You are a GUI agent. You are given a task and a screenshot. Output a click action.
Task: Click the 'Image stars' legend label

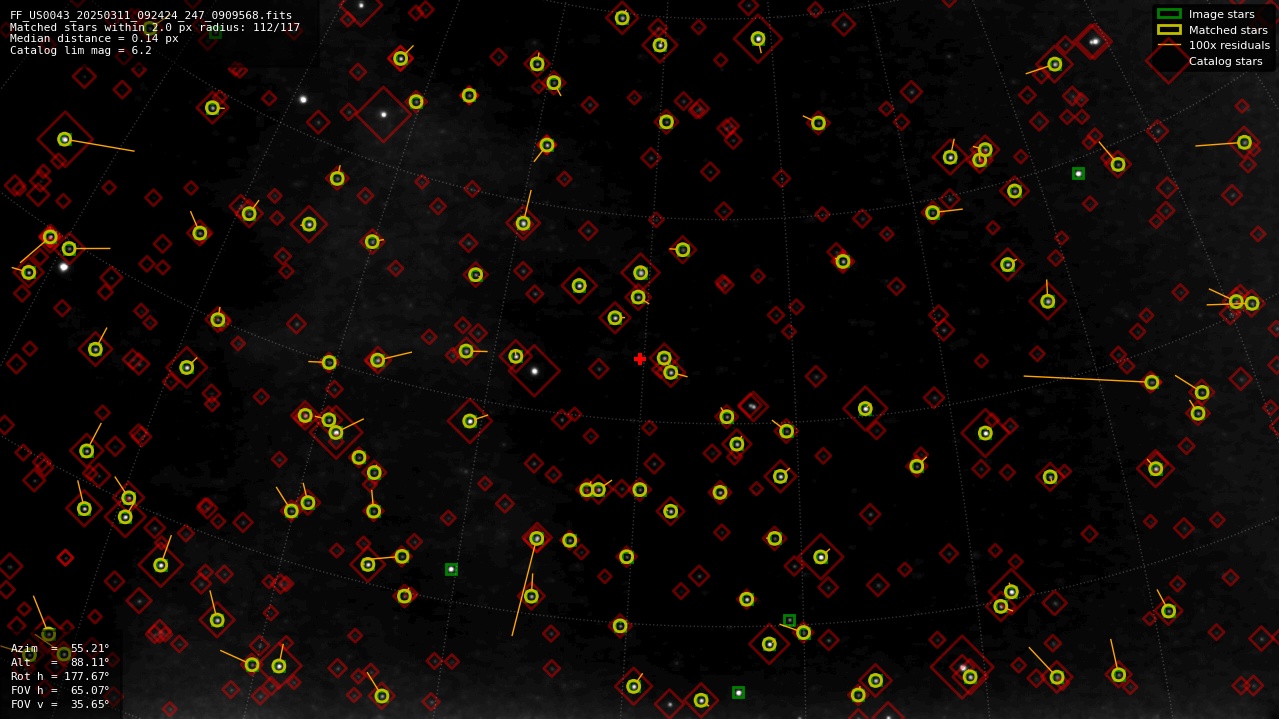tap(1221, 15)
